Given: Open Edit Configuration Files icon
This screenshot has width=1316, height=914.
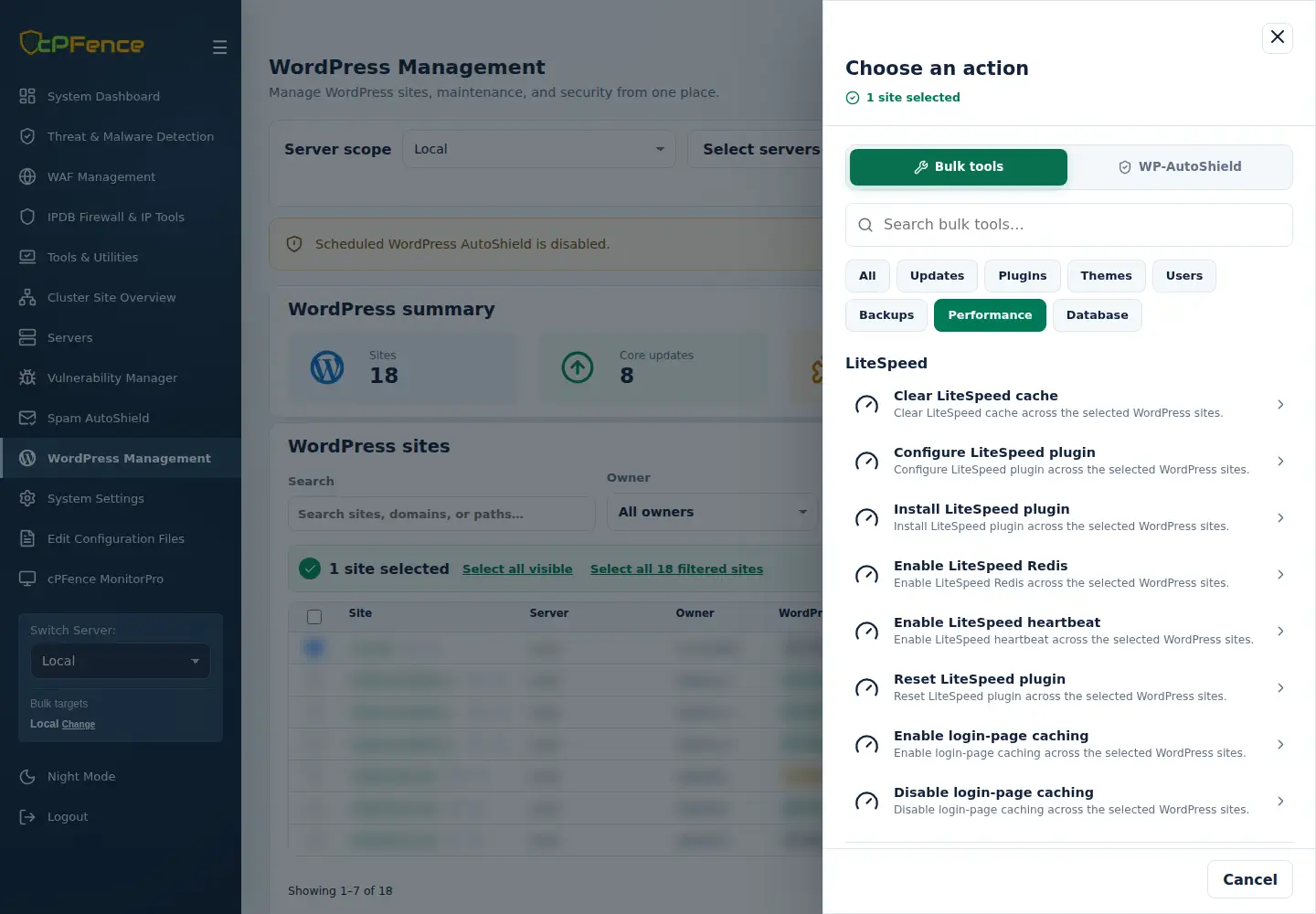Looking at the screenshot, I should click(27, 538).
